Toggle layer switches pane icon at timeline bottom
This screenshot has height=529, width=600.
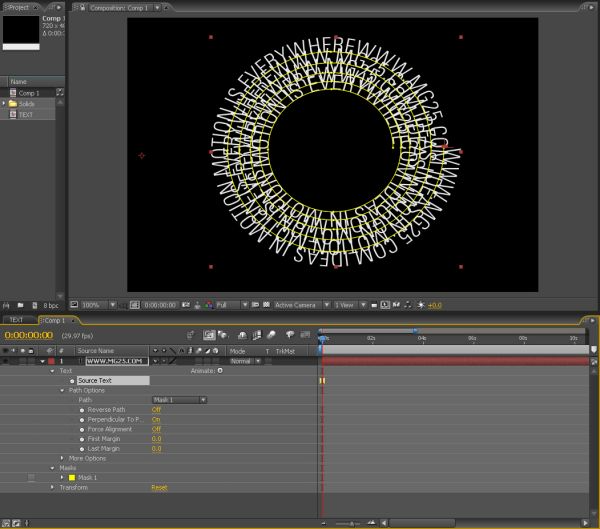6,523
